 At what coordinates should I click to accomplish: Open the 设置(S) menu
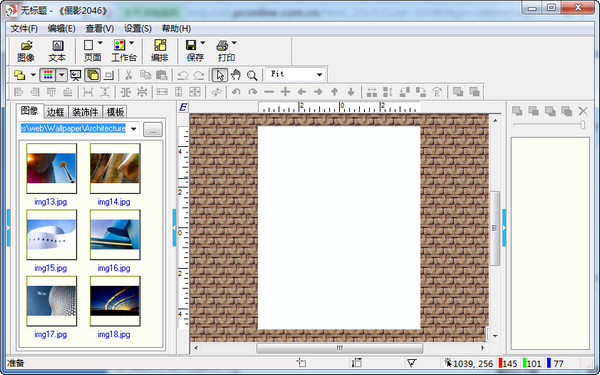pos(138,29)
